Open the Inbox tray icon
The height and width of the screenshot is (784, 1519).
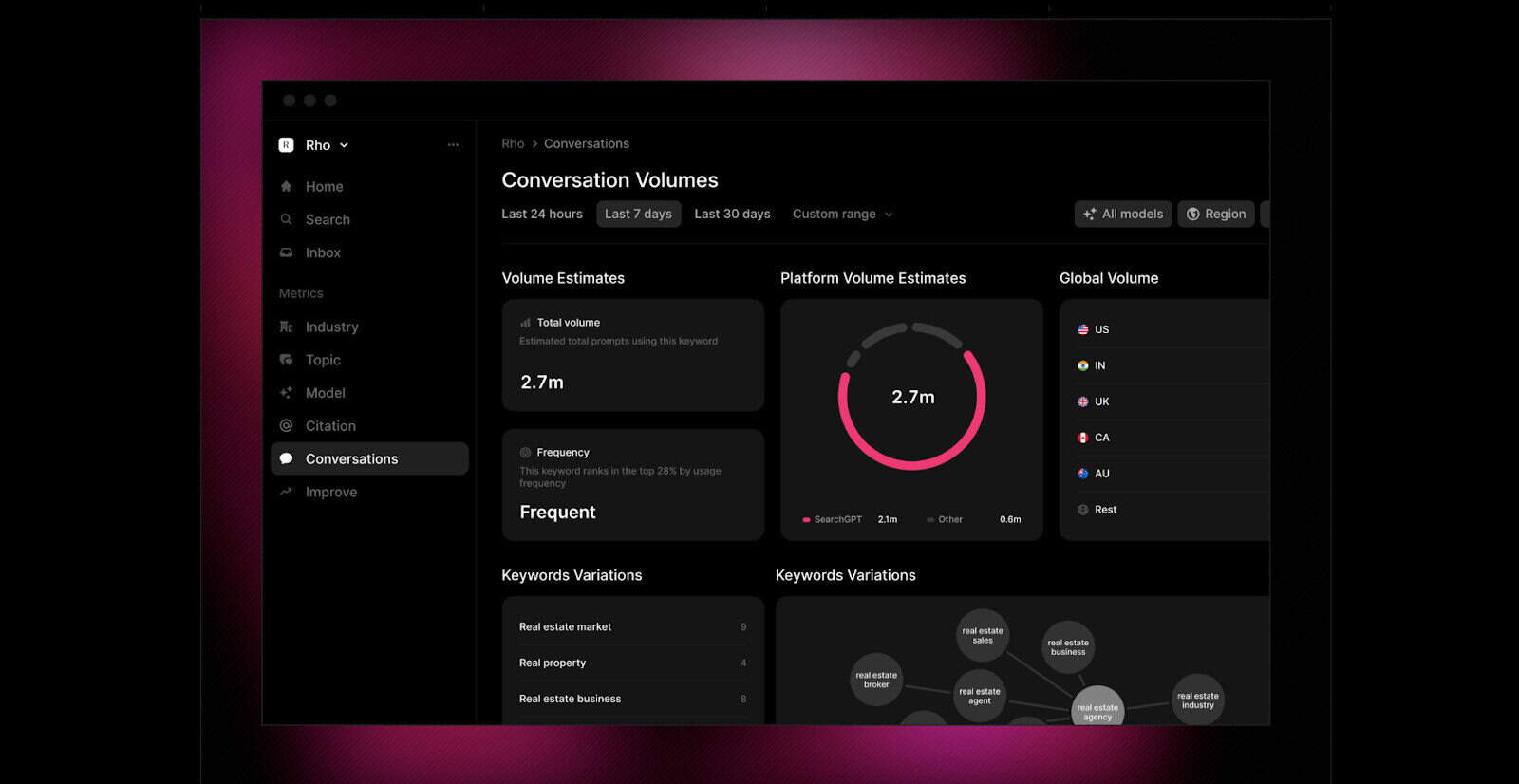point(286,252)
